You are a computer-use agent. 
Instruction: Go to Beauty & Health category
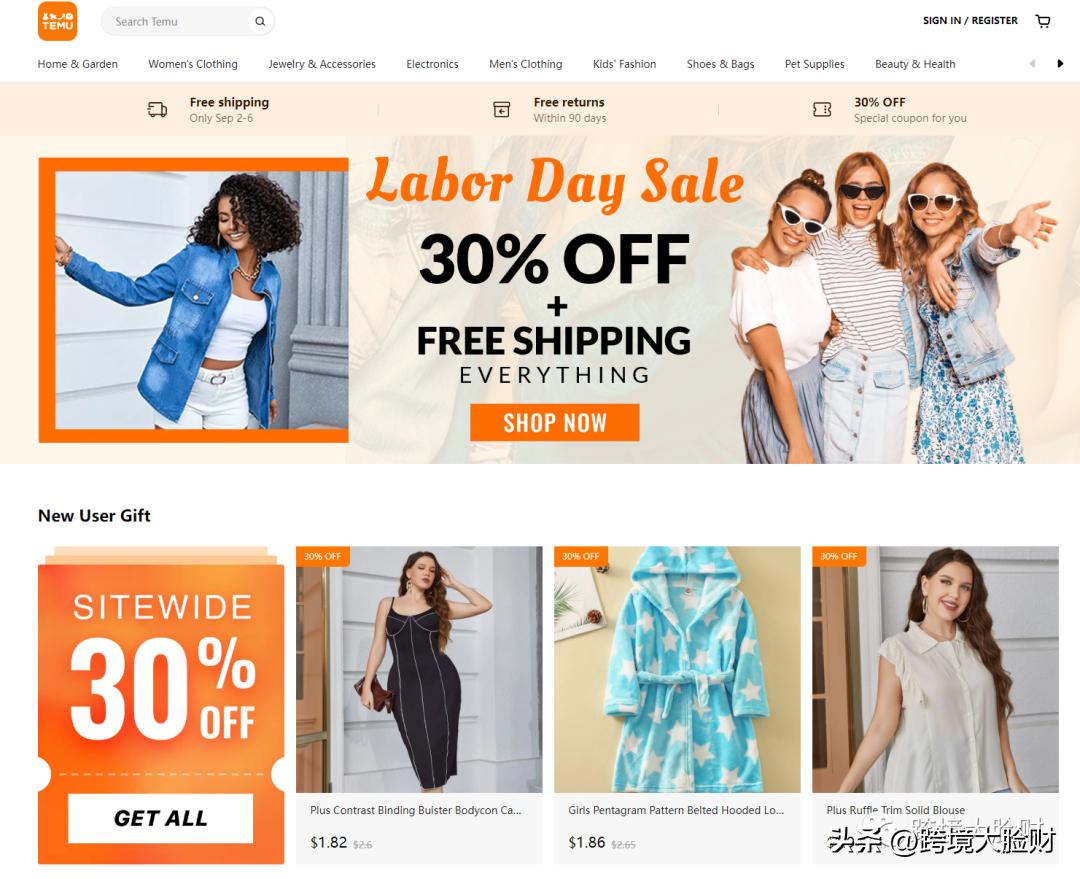pos(915,64)
